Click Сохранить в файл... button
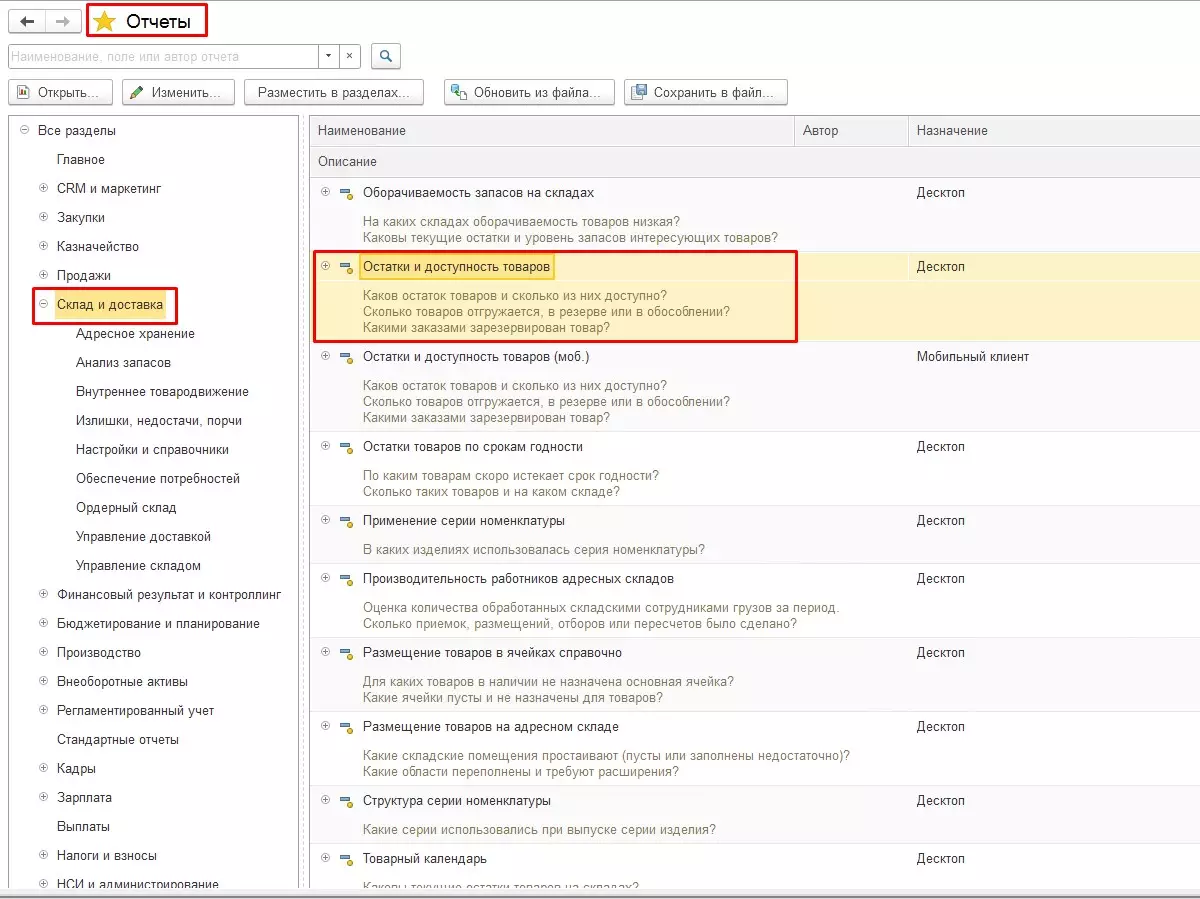 tap(706, 92)
